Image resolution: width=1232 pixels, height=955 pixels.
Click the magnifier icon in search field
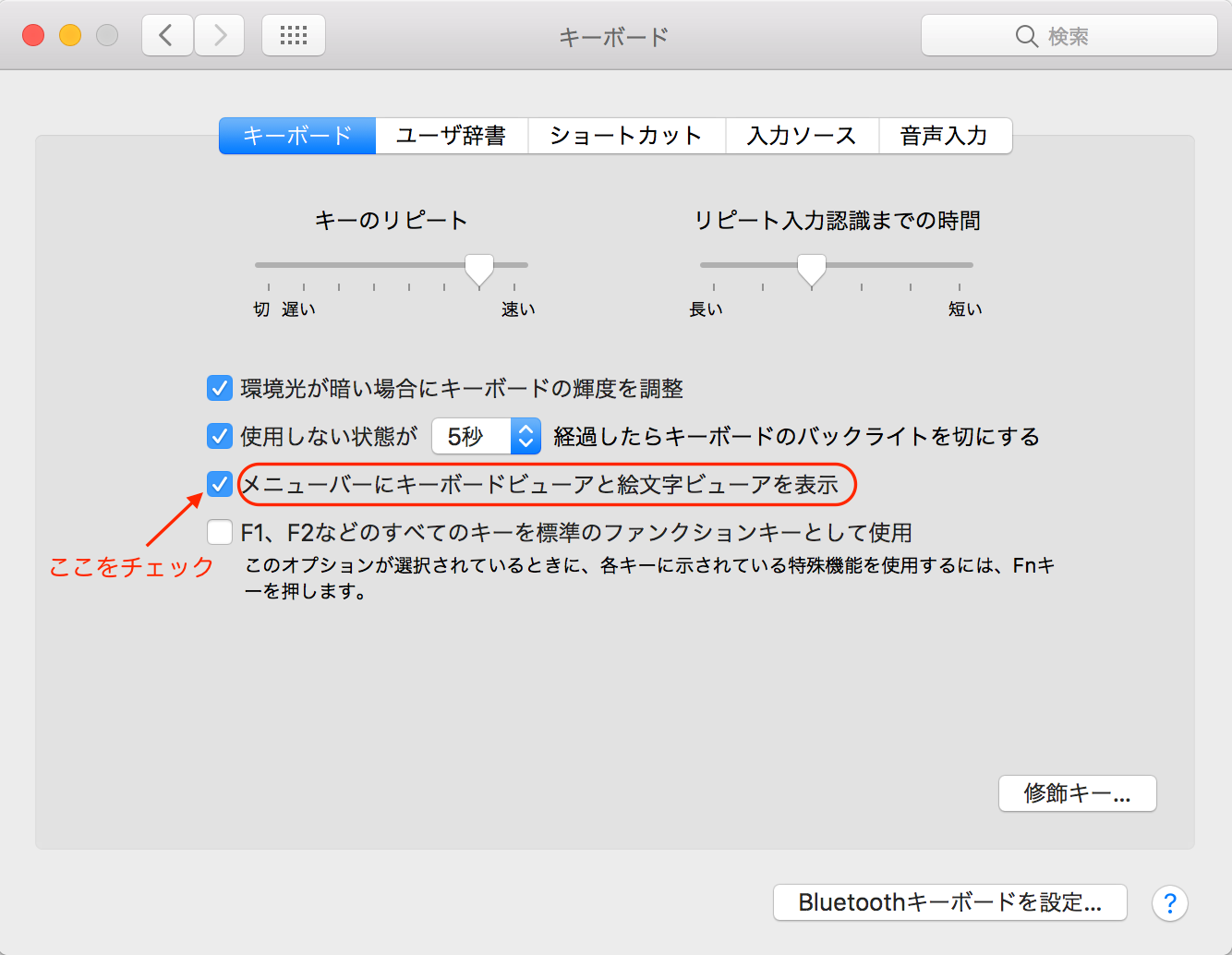1026,36
